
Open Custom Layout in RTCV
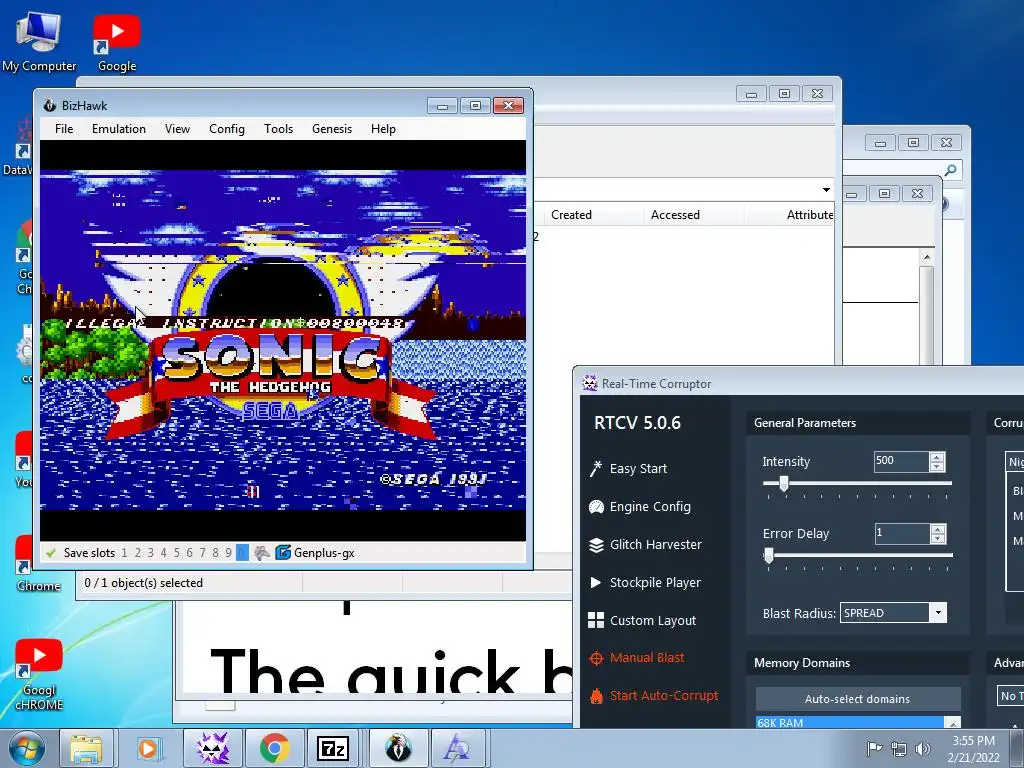652,620
